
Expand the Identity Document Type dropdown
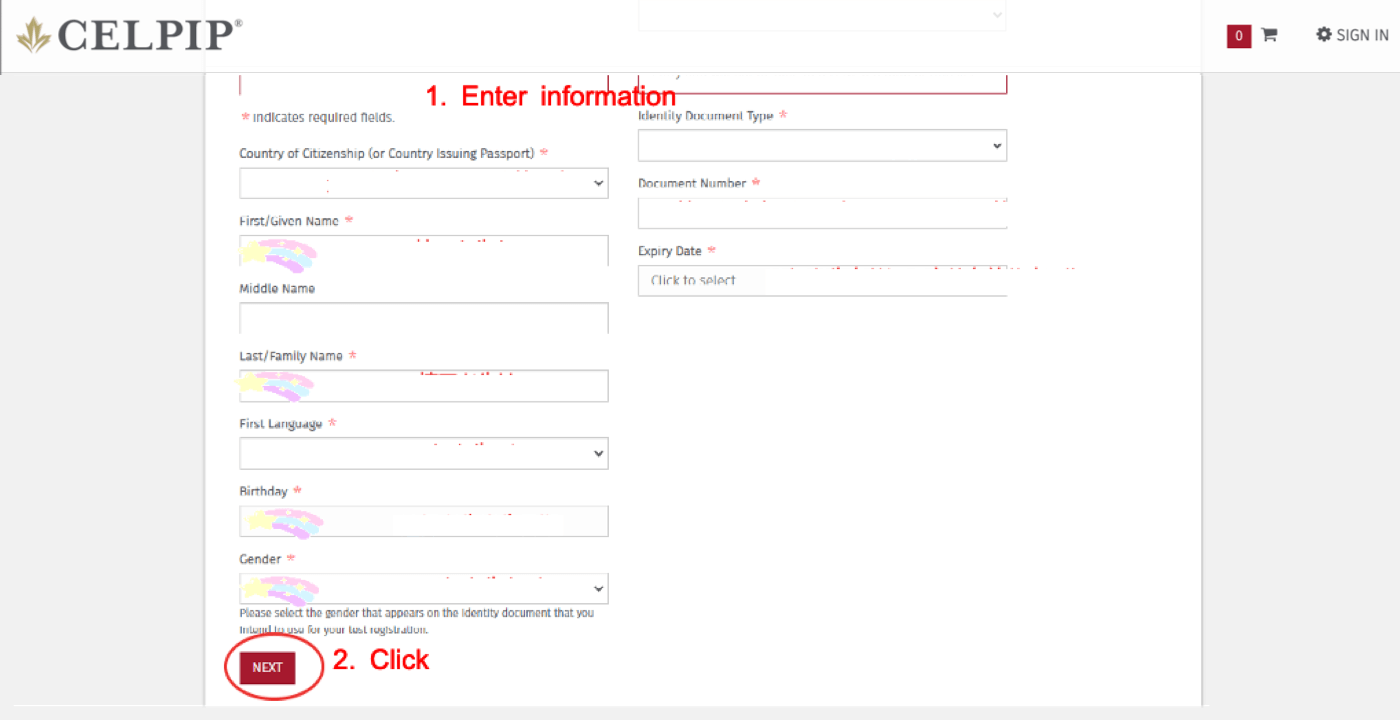tap(822, 145)
